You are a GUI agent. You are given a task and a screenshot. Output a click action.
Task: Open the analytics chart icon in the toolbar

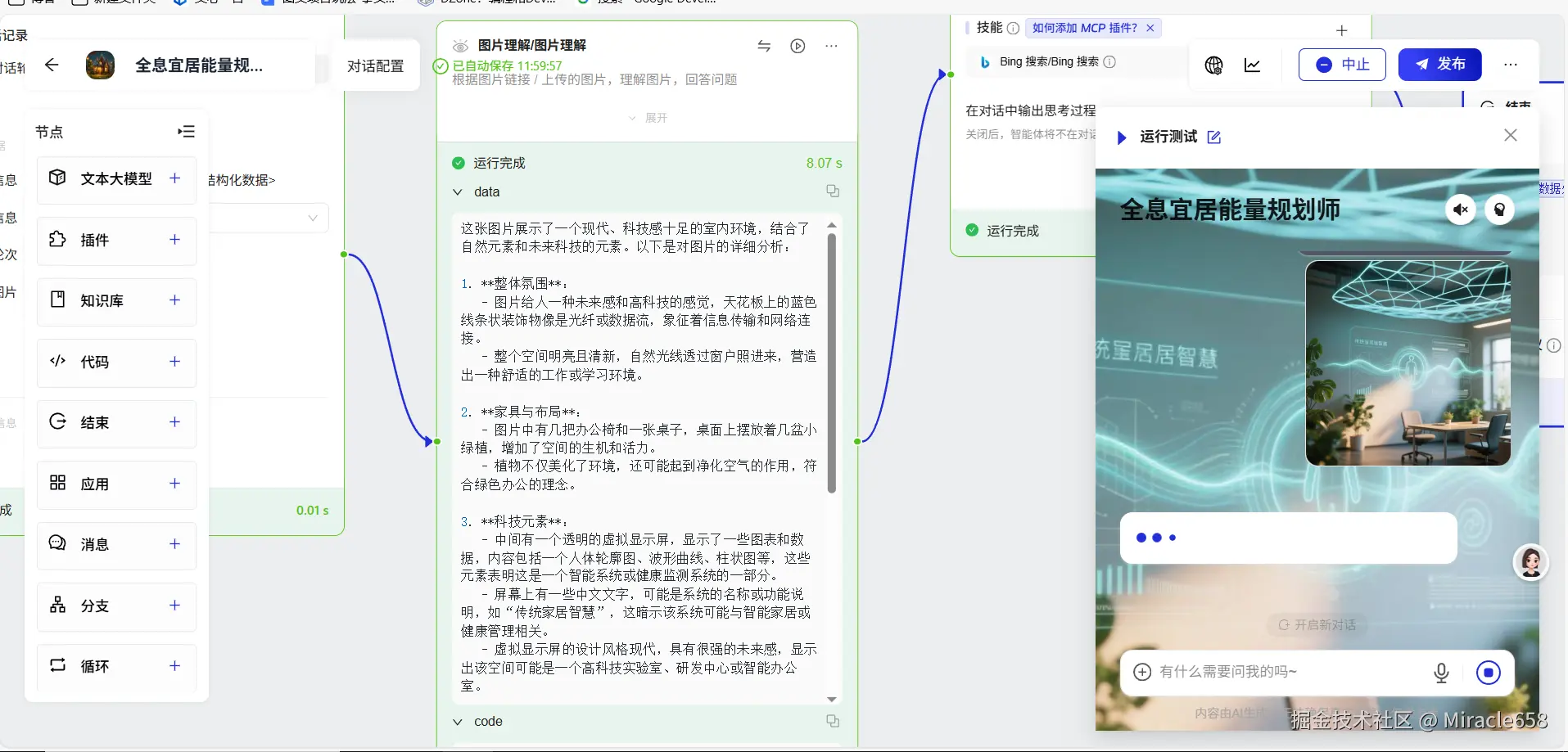pos(1250,65)
